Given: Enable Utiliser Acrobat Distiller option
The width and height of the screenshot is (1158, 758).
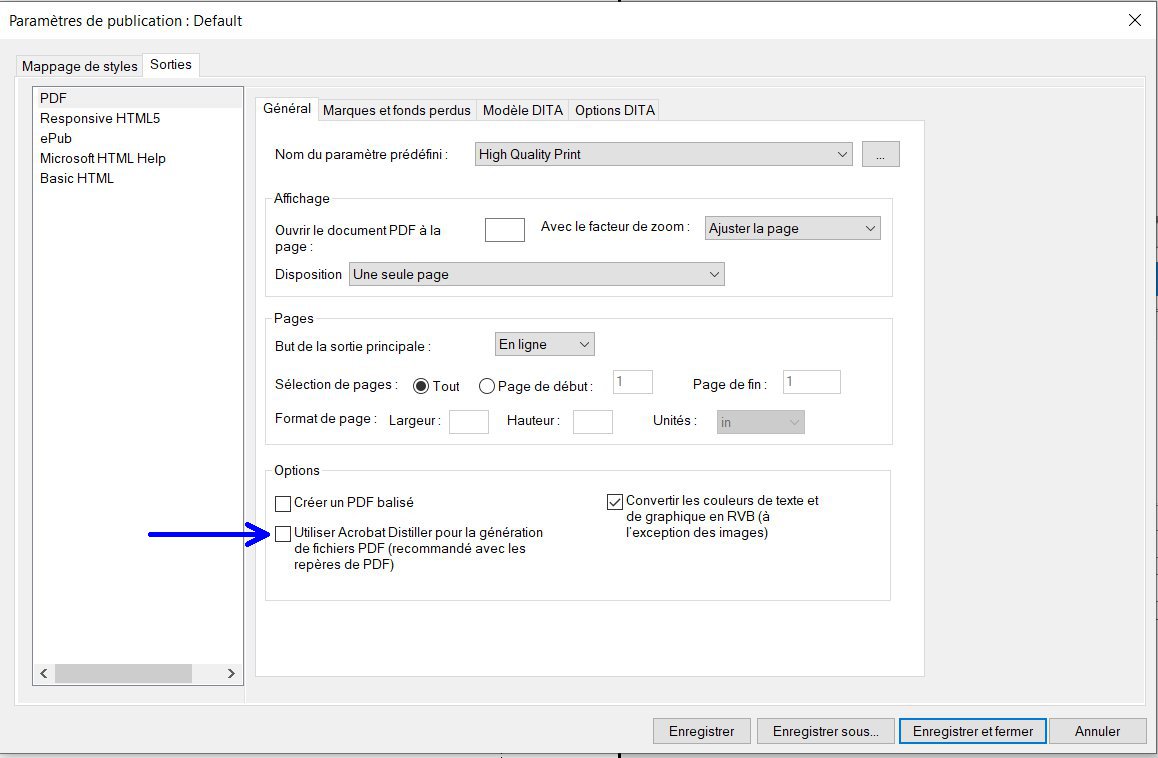Looking at the screenshot, I should (283, 534).
